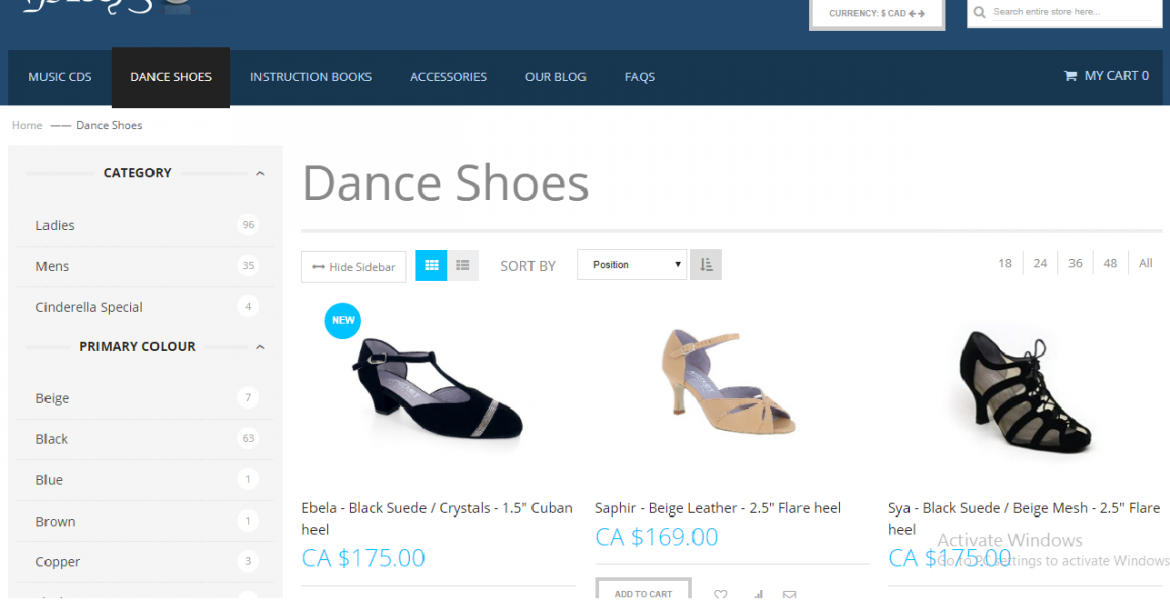The width and height of the screenshot is (1170, 600).
Task: Filter by Black primary colour
Action: [x=52, y=439]
